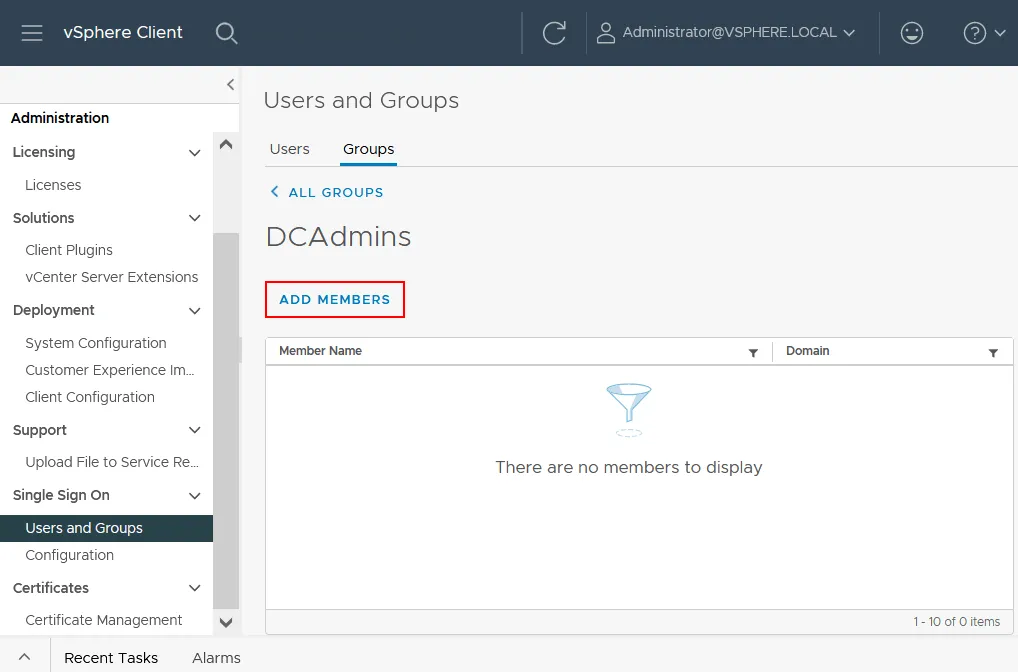Expand the bottom Recent Tasks panel
The image size is (1018, 672).
coord(24,657)
